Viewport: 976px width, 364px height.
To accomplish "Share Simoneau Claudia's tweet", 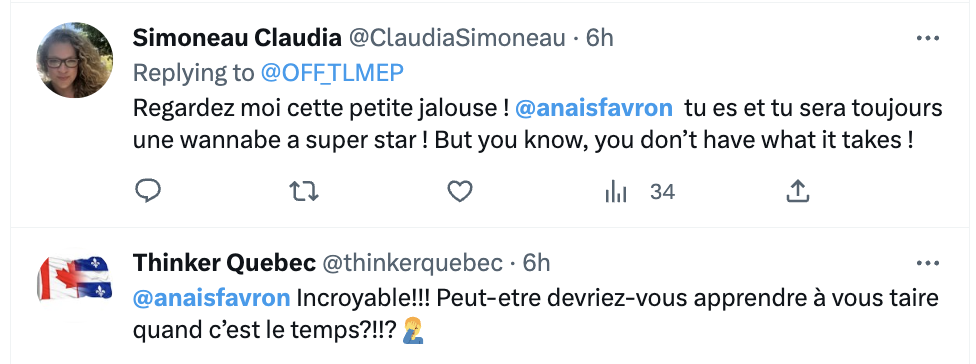I will point(797,192).
